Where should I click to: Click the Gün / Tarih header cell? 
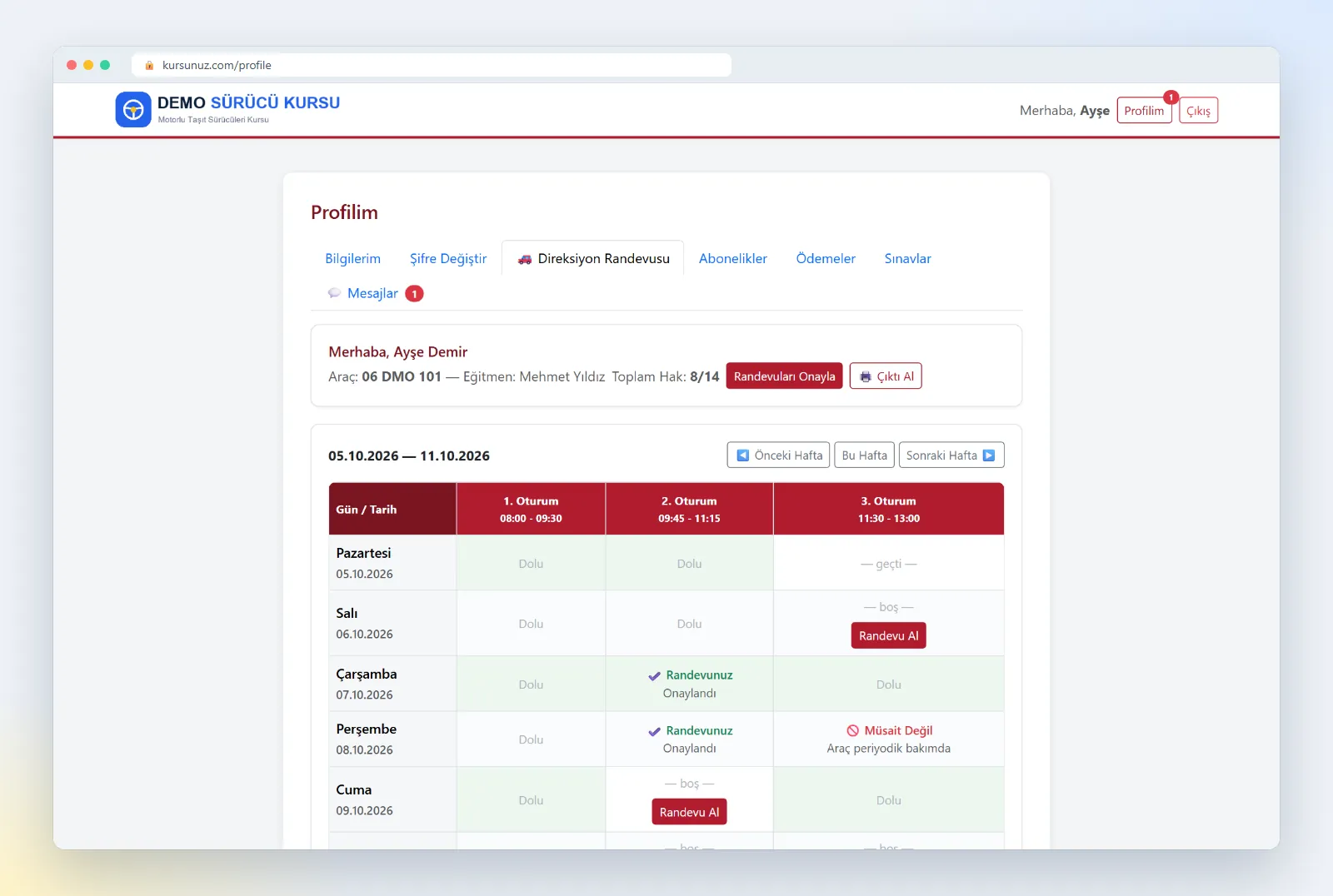click(x=392, y=510)
